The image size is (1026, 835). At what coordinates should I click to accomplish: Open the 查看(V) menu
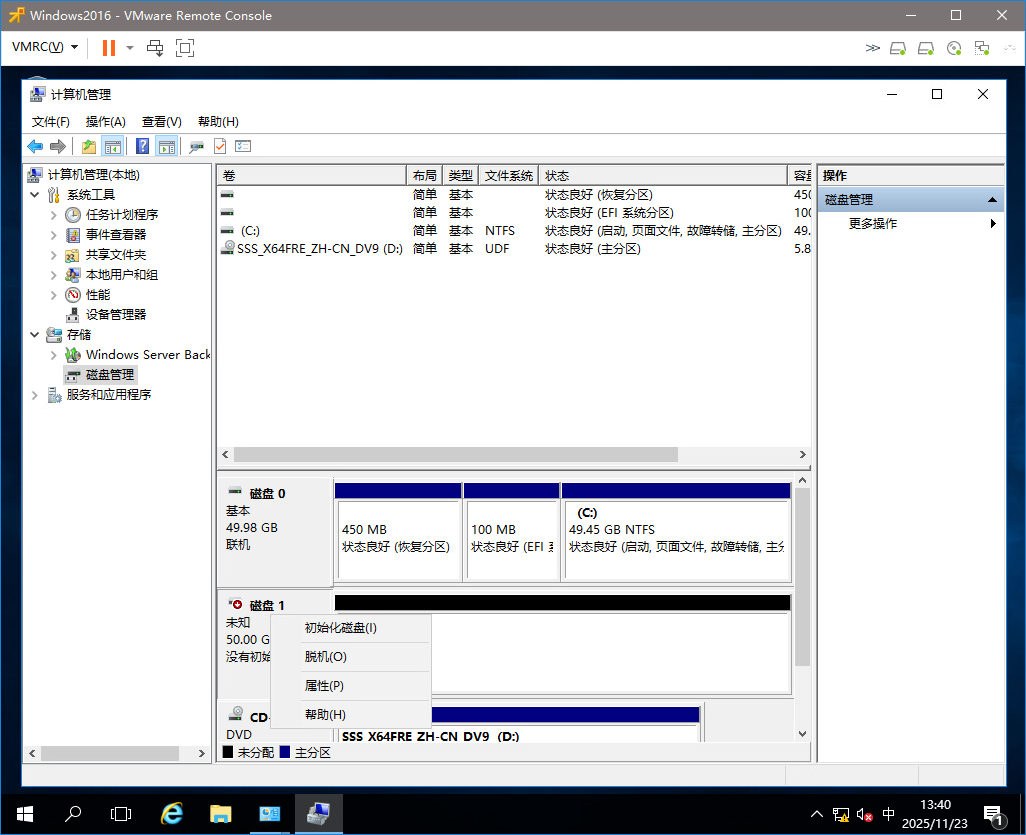click(x=162, y=122)
